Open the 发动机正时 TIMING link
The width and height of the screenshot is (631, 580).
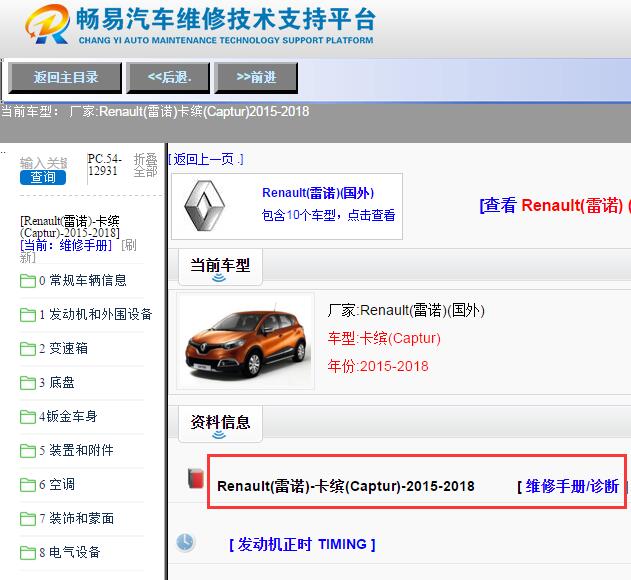pos(302,545)
